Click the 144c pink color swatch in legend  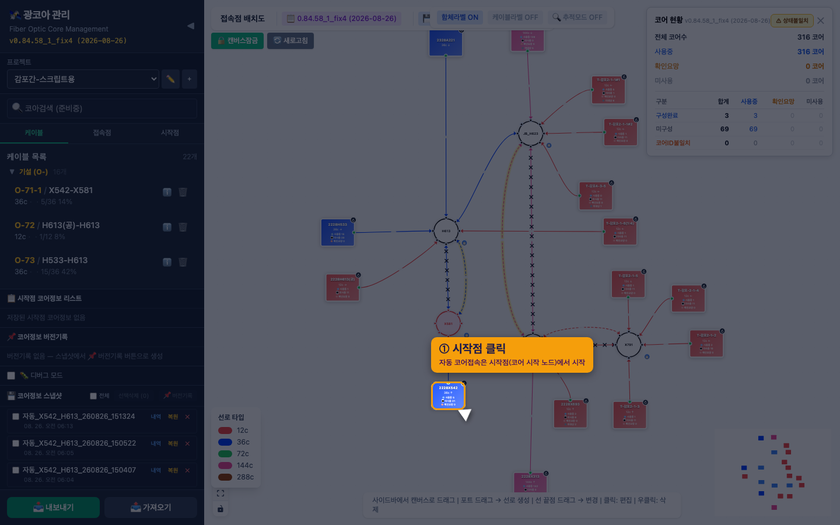225,466
